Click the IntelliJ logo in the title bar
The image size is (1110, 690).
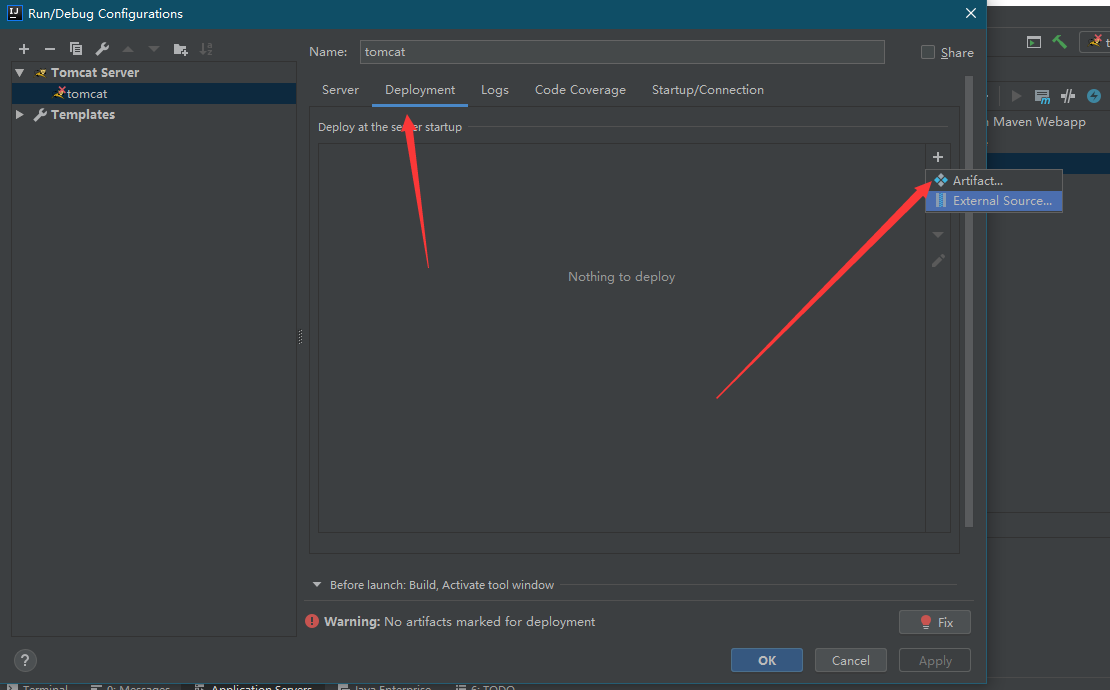pyautogui.click(x=14, y=13)
